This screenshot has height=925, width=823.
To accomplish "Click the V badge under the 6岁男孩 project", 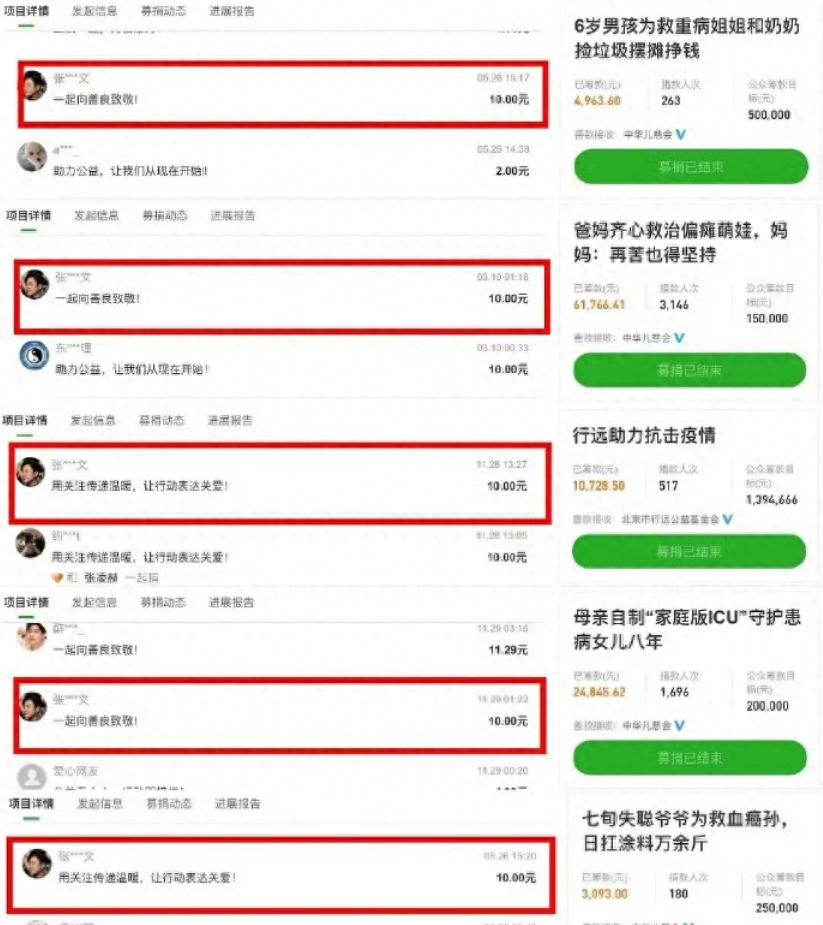I will (x=681, y=135).
